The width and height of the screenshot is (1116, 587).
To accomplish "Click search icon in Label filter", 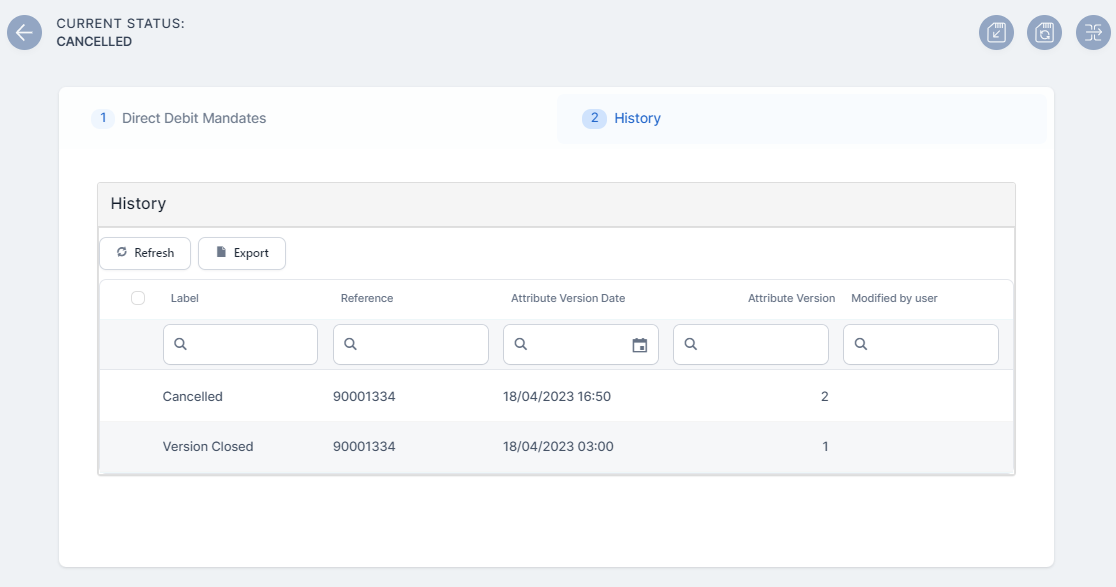I will coord(181,345).
